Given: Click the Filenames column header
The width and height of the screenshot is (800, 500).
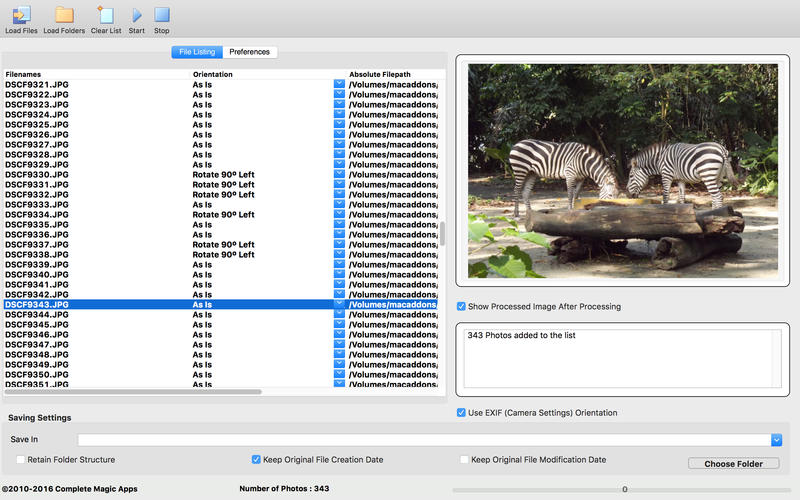Looking at the screenshot, I should tap(95, 74).
